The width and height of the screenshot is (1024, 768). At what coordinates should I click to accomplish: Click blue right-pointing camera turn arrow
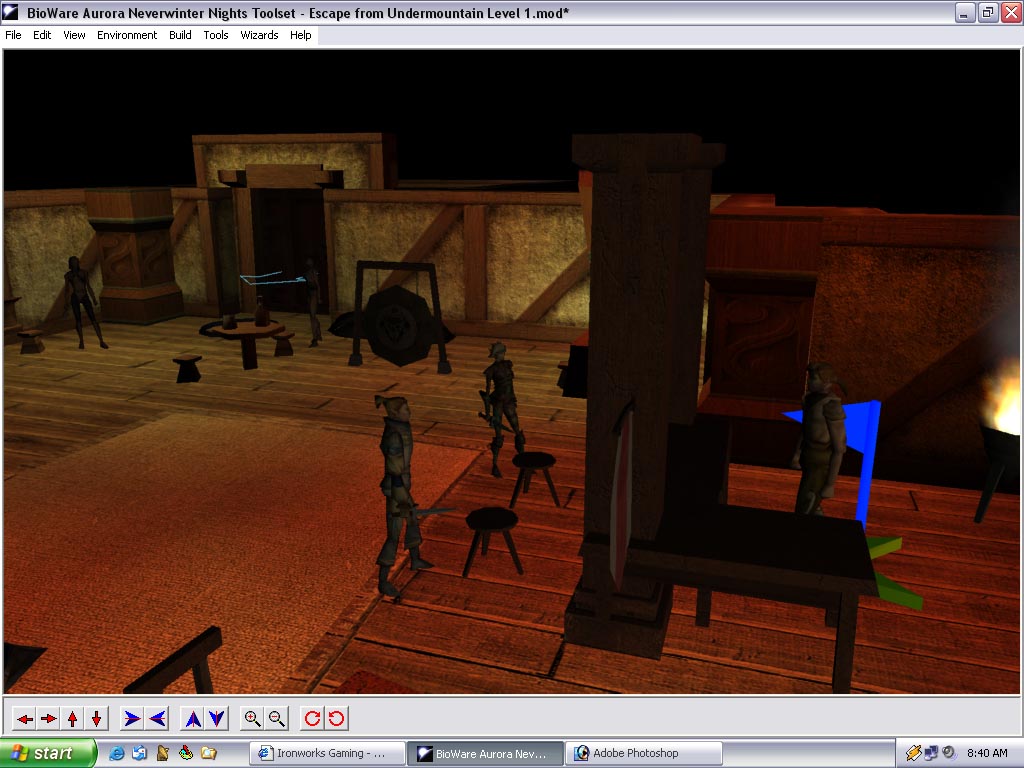tap(133, 719)
